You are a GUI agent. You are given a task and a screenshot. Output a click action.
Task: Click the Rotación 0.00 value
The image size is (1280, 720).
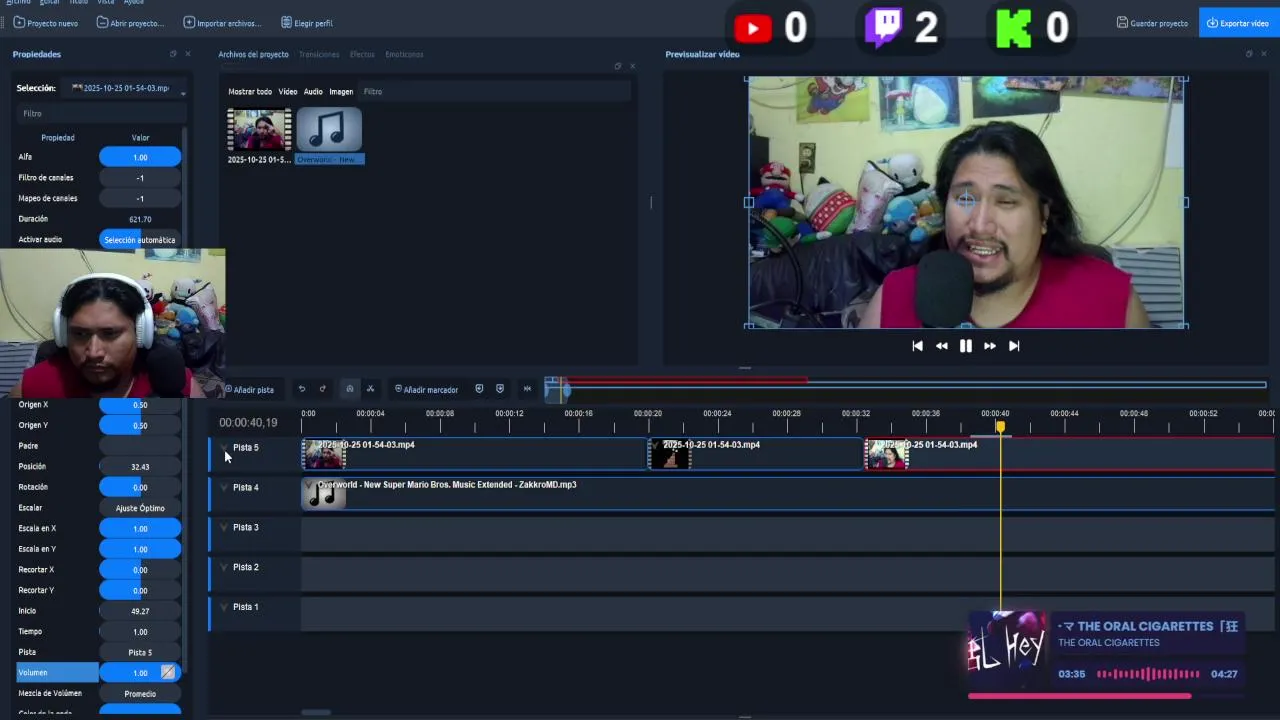[x=140, y=487]
